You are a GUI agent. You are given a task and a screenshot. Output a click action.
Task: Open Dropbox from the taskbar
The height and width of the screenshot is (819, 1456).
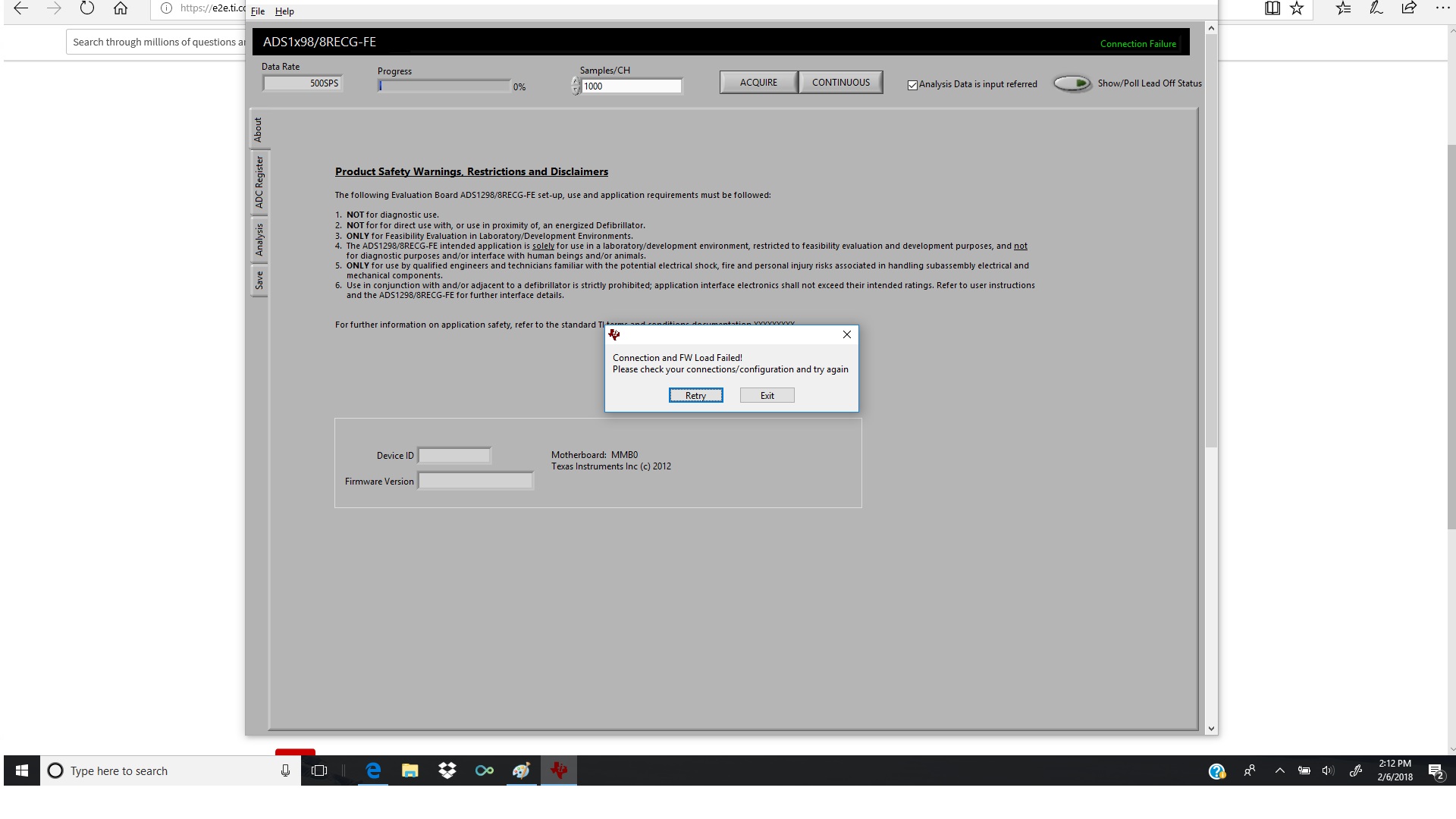point(447,770)
